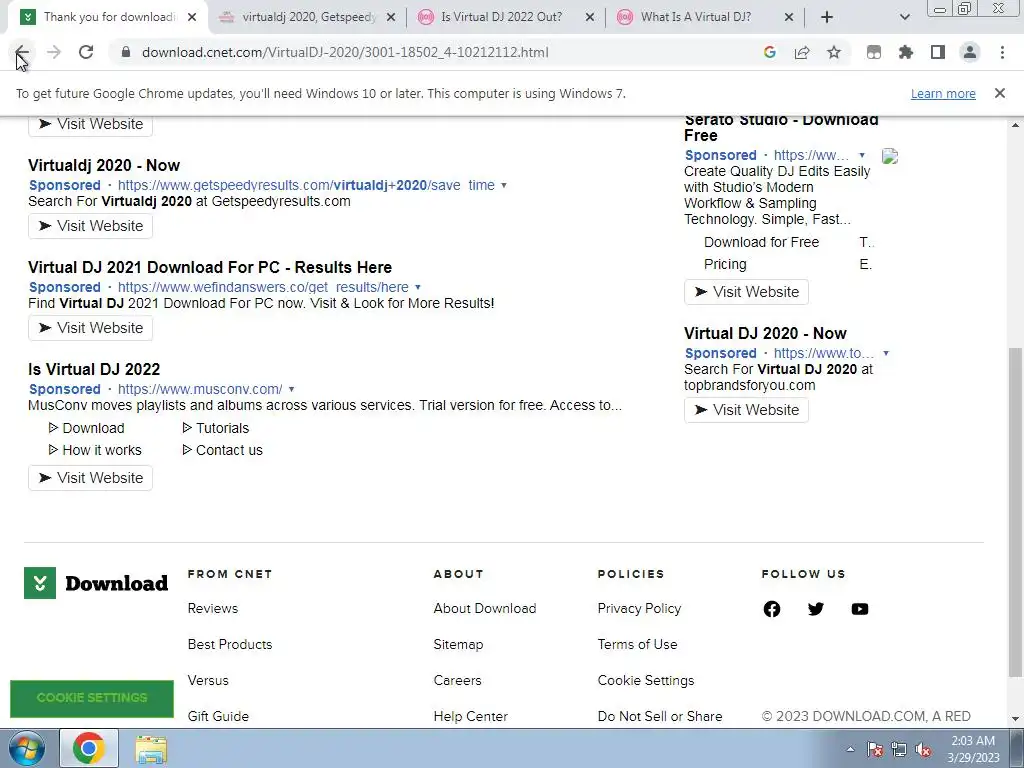Click the Action Center flag tray icon

pyautogui.click(x=875, y=750)
